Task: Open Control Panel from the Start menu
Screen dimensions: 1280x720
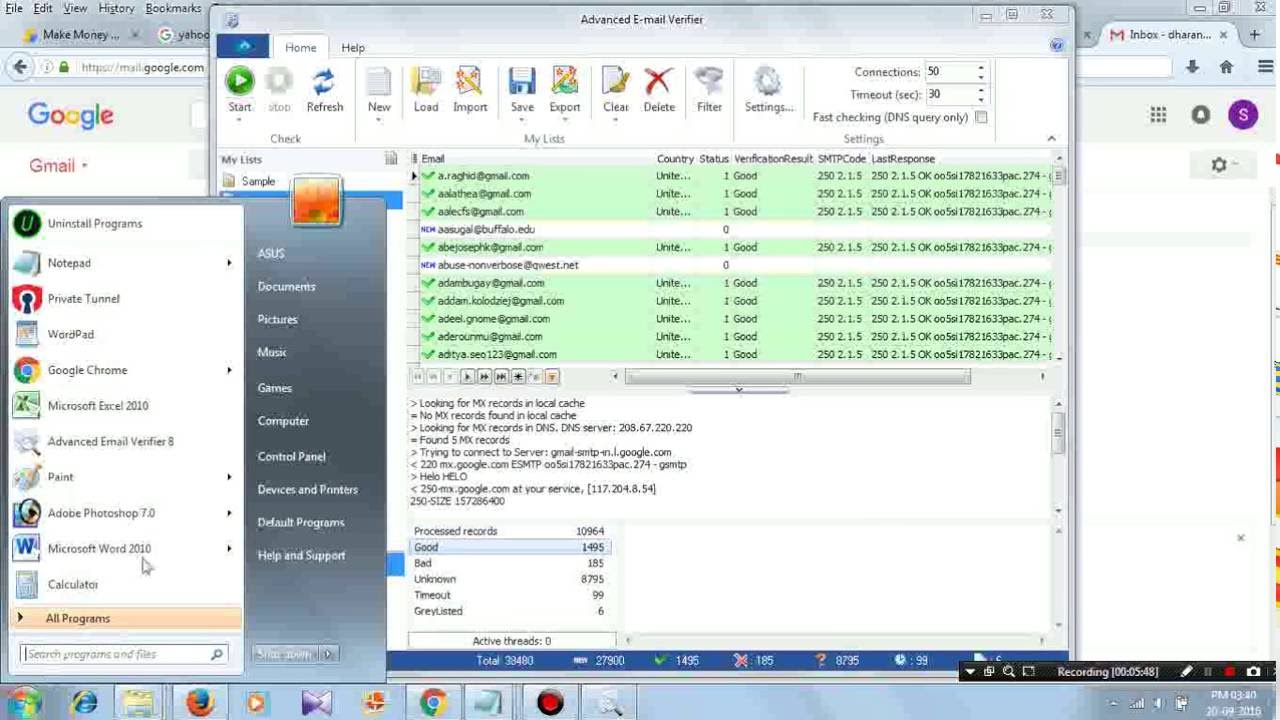Action: click(x=291, y=456)
